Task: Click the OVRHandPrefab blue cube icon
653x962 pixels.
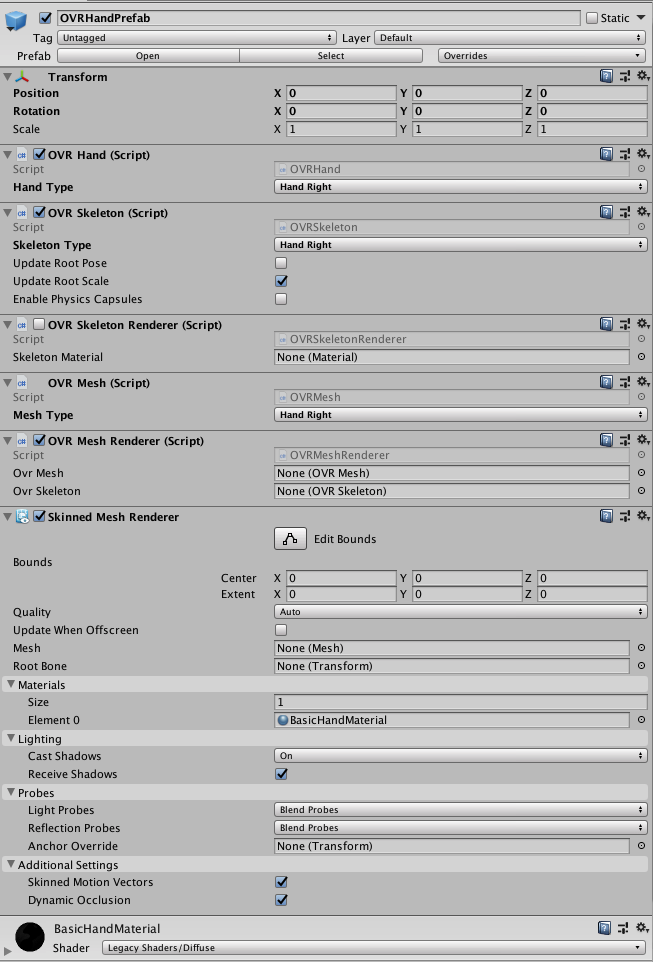Action: (x=15, y=20)
